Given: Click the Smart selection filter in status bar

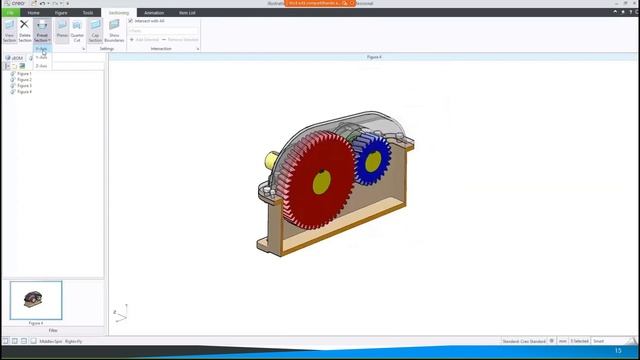Looking at the screenshot, I should tap(598, 341).
